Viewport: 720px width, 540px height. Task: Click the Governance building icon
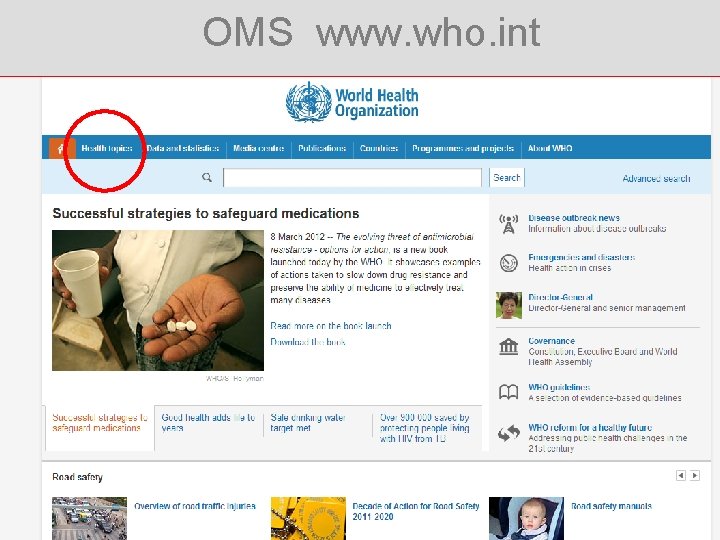tap(508, 347)
